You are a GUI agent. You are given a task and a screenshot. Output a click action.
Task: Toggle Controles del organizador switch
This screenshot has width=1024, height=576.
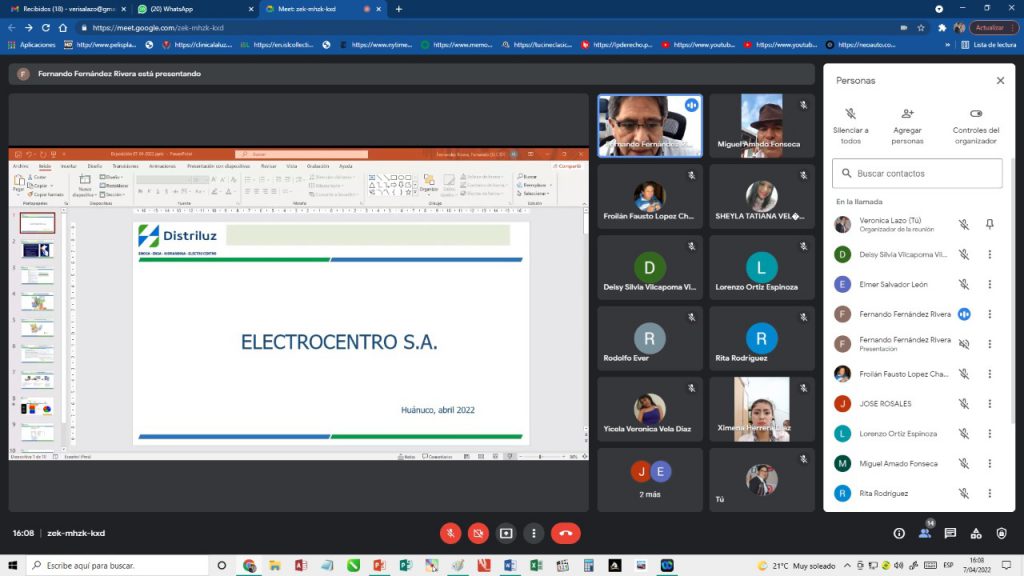coord(976,114)
